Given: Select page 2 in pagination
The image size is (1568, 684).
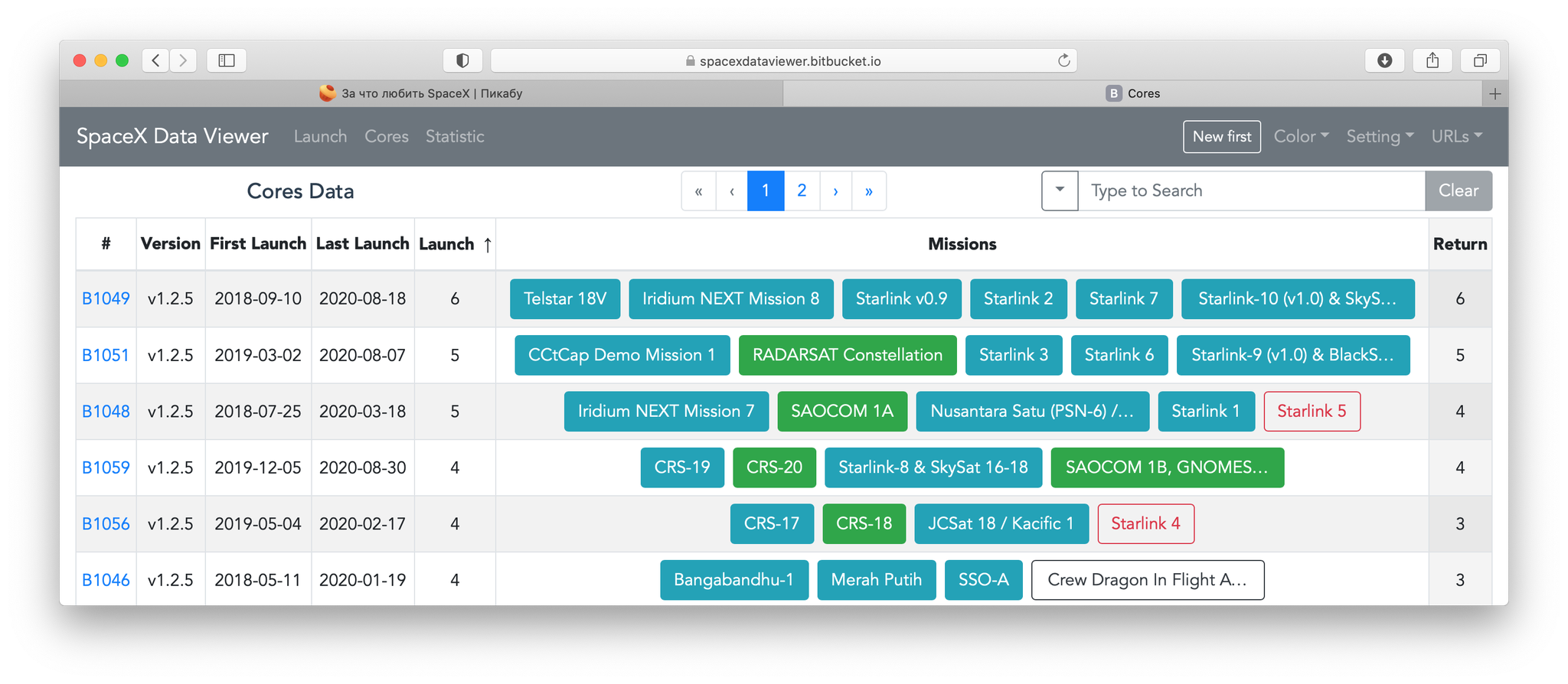Looking at the screenshot, I should click(x=802, y=191).
